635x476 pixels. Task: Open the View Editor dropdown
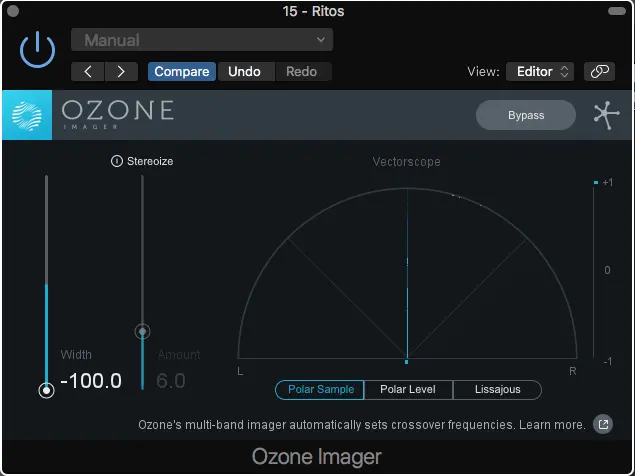[x=540, y=72]
